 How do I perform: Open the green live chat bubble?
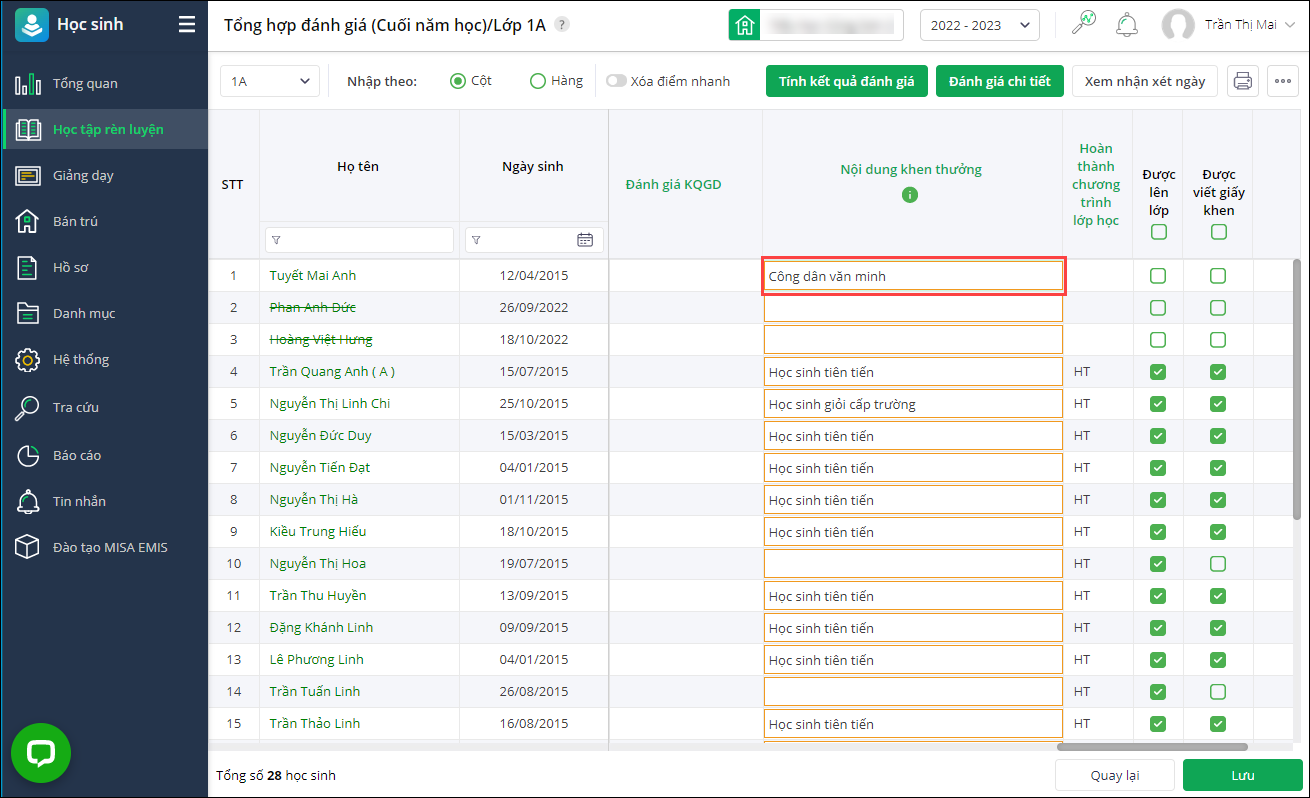point(41,753)
